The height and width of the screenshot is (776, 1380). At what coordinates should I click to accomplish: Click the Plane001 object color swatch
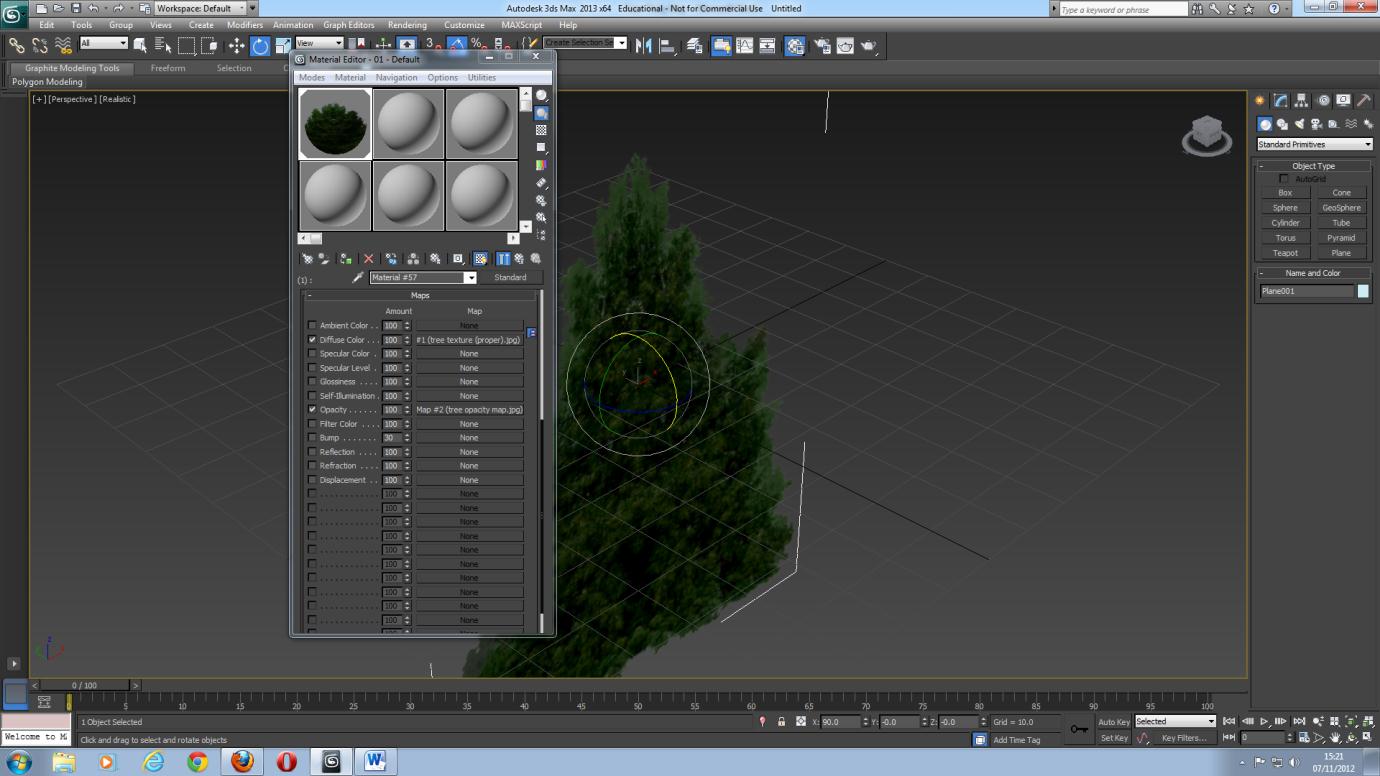click(1363, 290)
